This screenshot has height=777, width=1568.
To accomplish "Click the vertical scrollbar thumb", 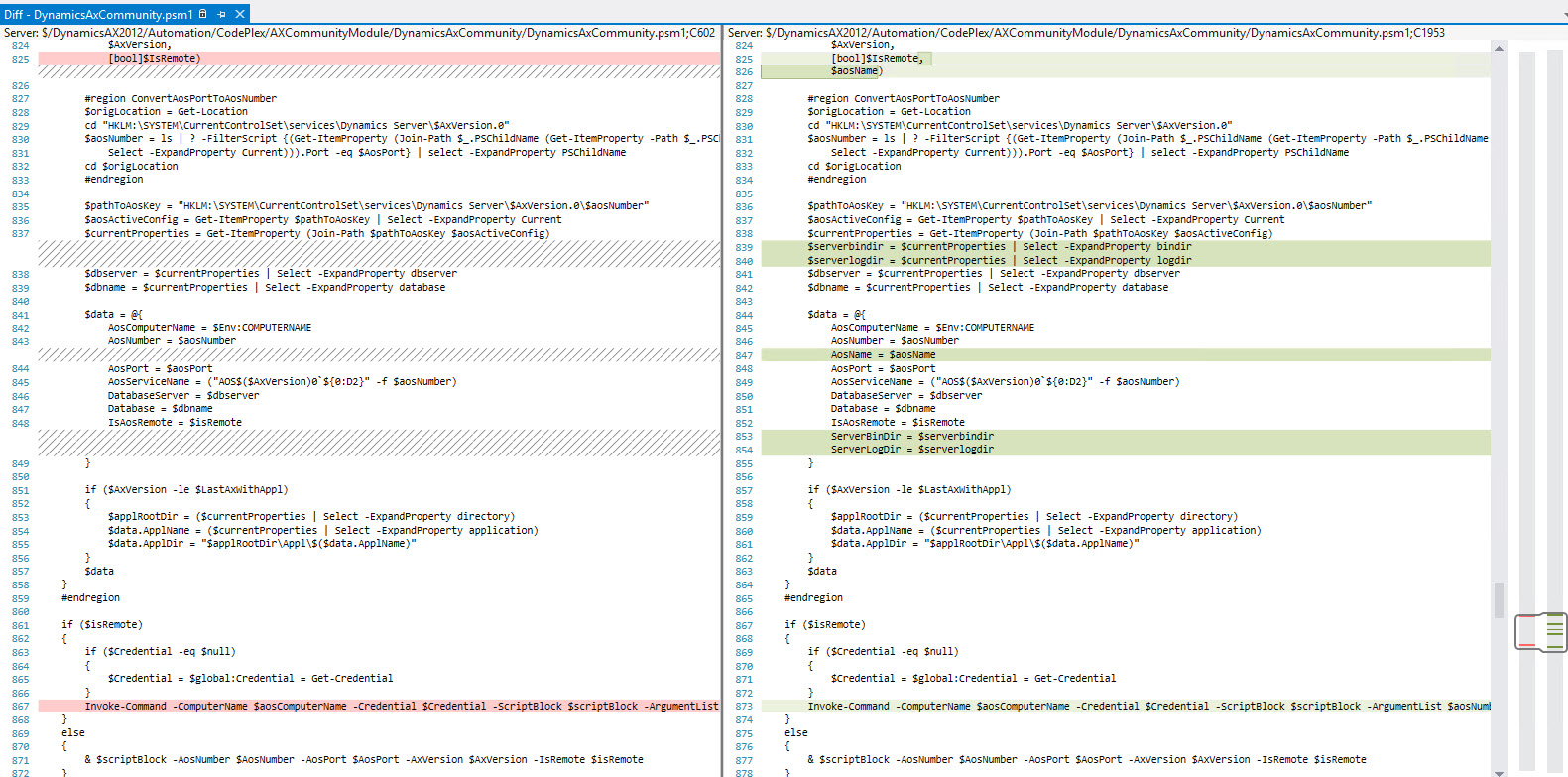I will 1499,599.
